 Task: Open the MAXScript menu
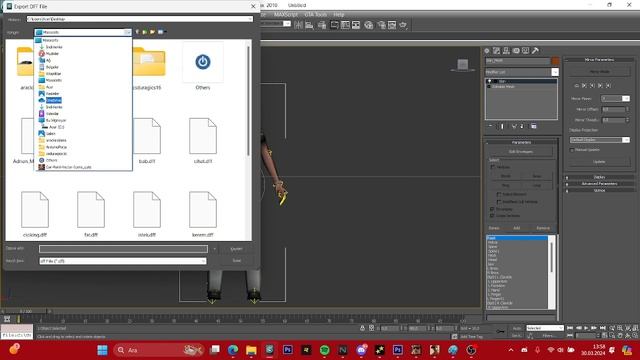coord(286,14)
